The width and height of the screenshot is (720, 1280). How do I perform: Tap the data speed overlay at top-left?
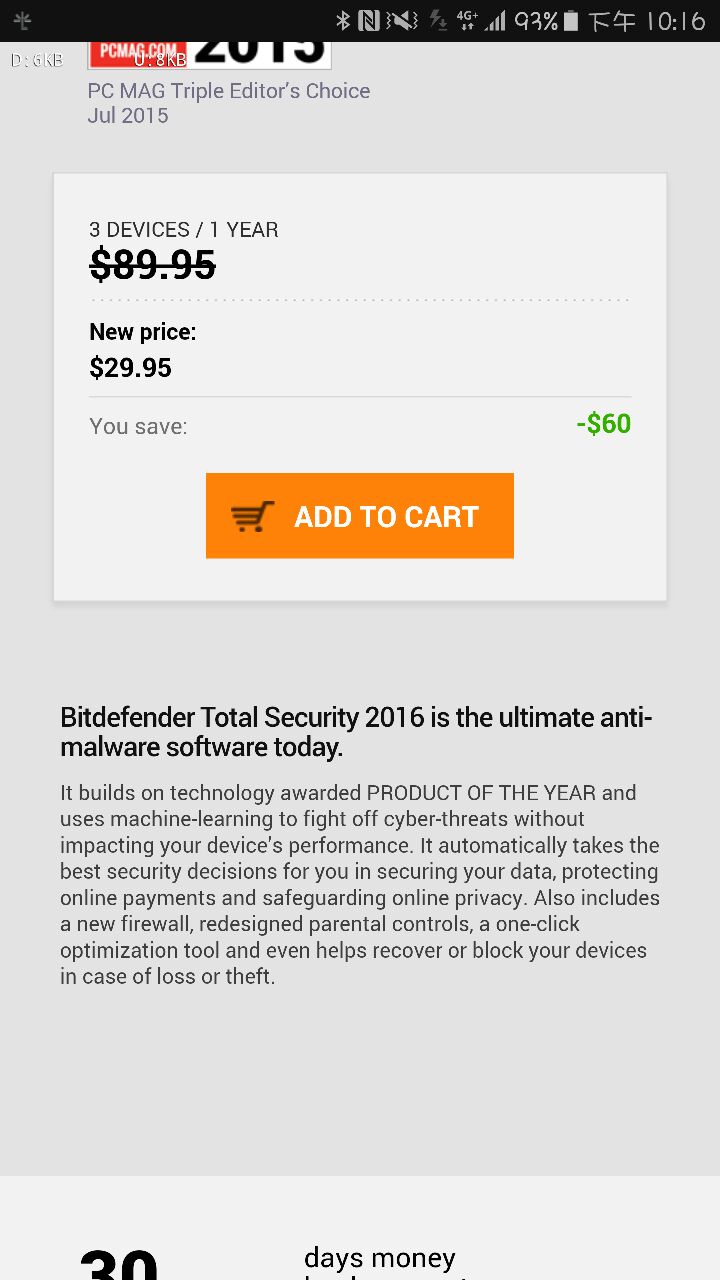[x=36, y=60]
